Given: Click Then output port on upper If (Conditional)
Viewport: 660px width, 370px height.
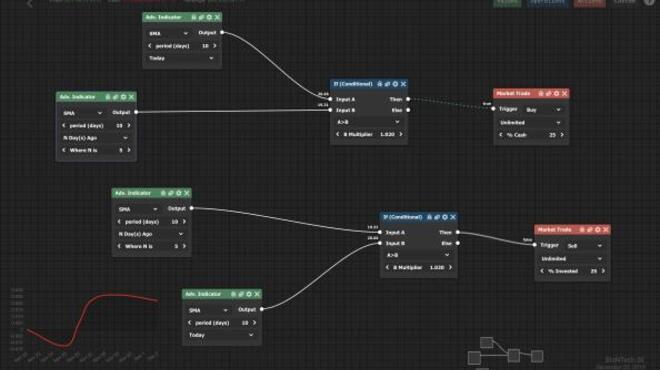Looking at the screenshot, I should 408,99.
